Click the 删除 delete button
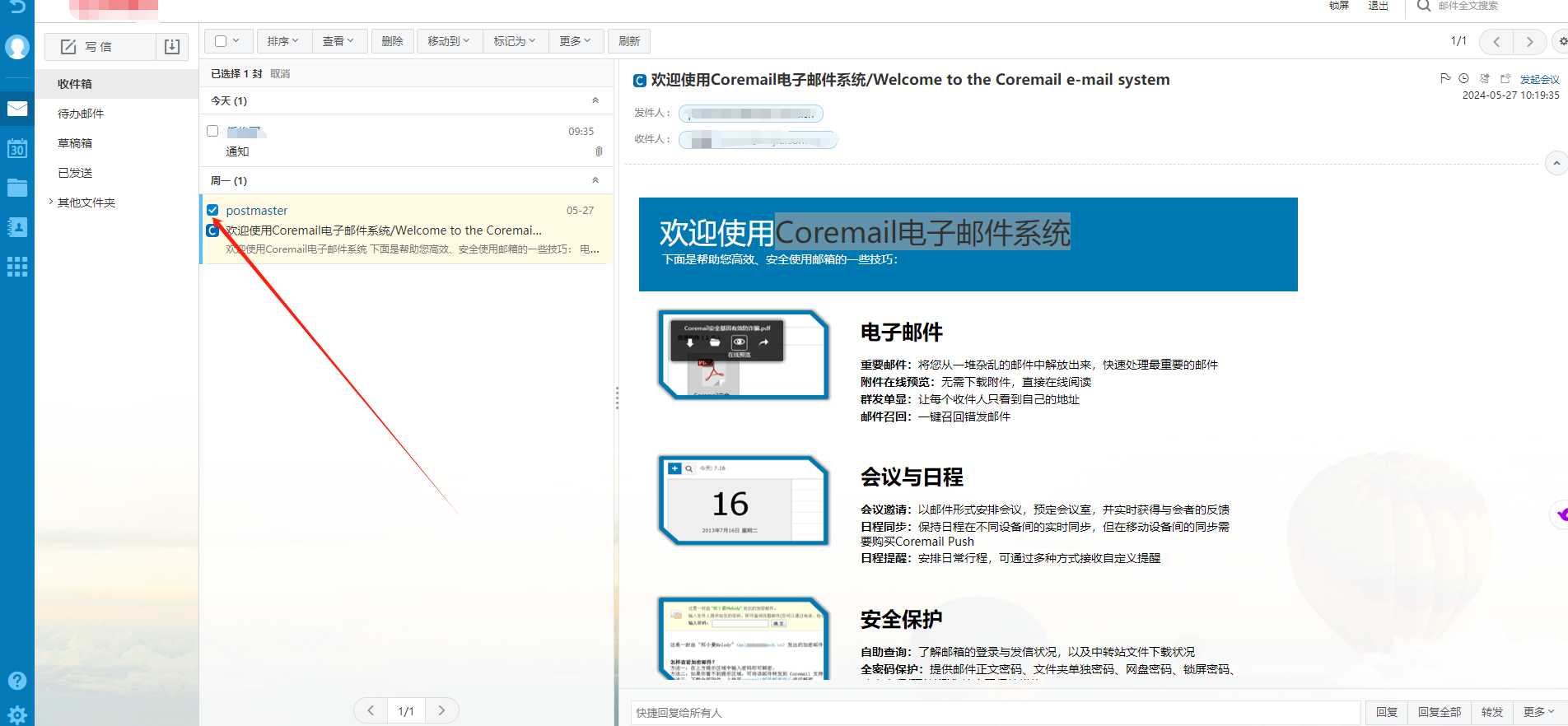The width and height of the screenshot is (1568, 726). [392, 41]
